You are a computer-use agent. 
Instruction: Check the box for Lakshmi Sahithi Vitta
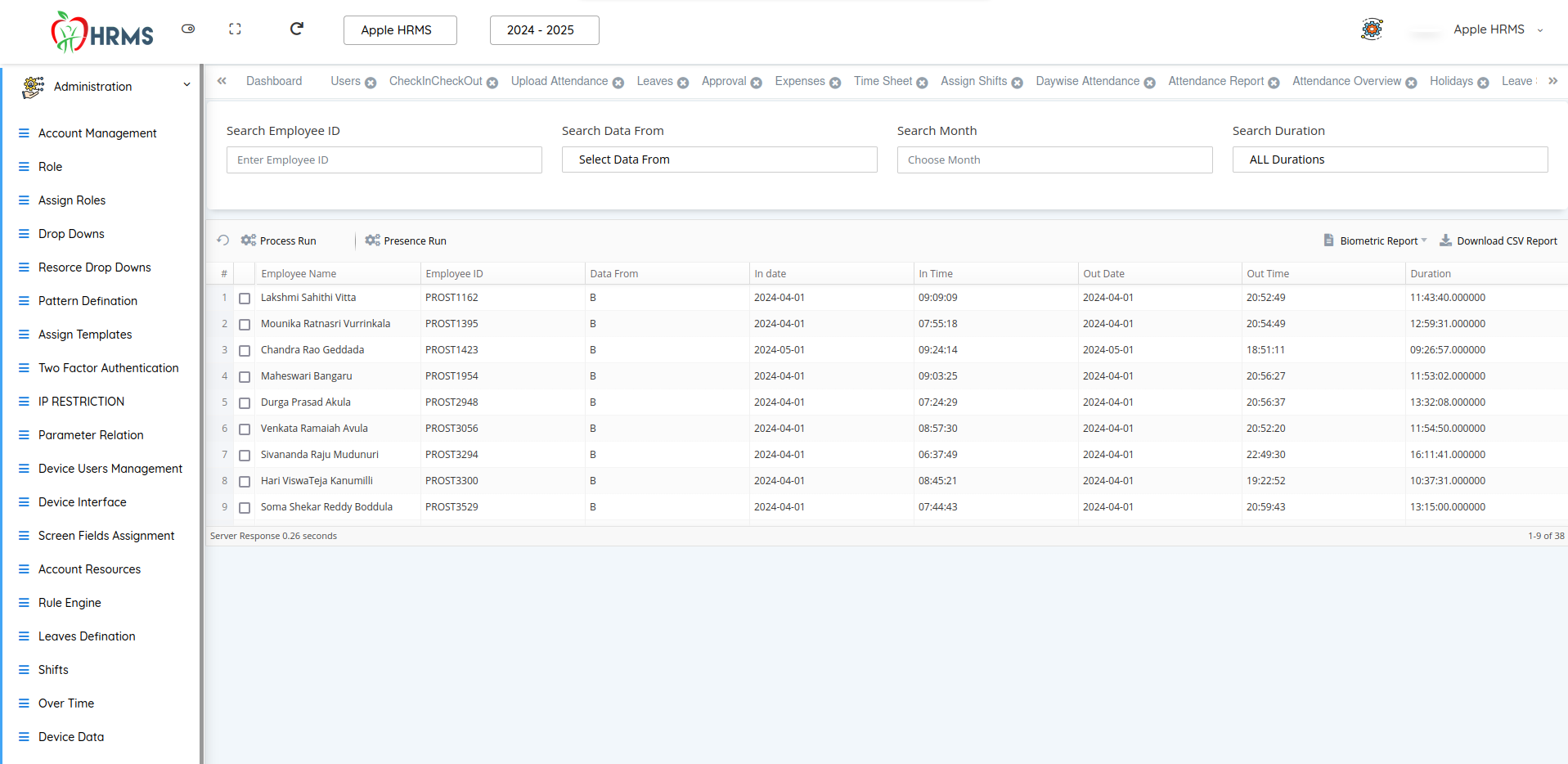point(245,299)
